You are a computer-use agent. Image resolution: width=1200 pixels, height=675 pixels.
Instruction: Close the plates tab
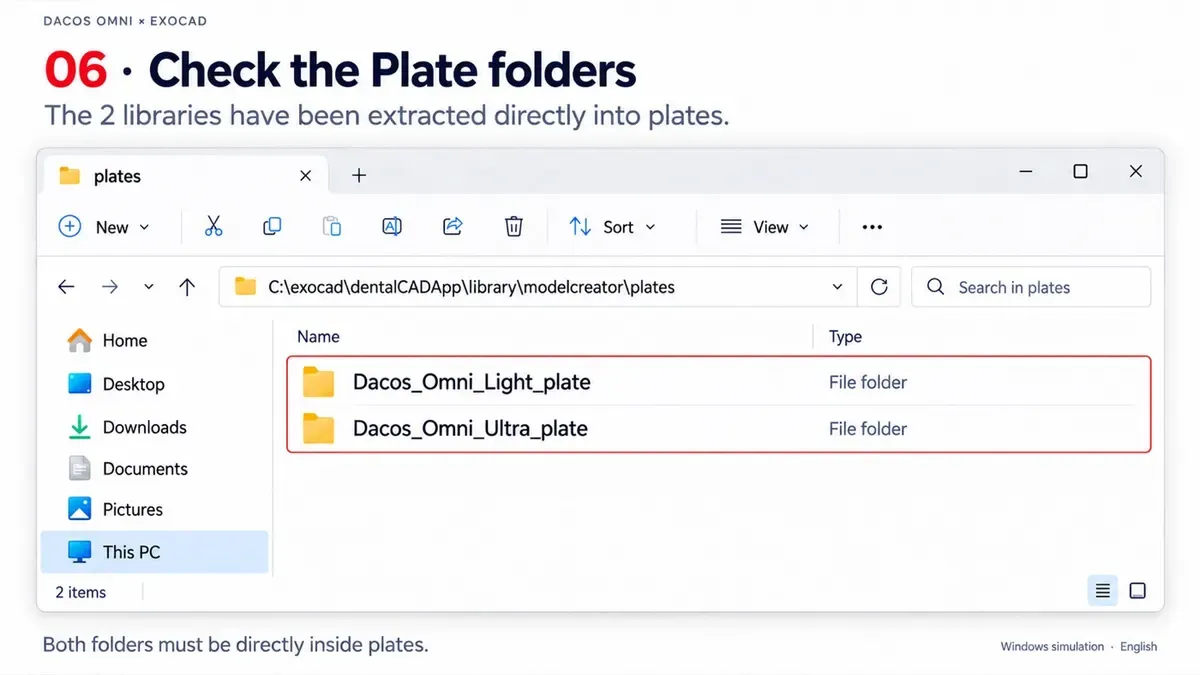[306, 176]
